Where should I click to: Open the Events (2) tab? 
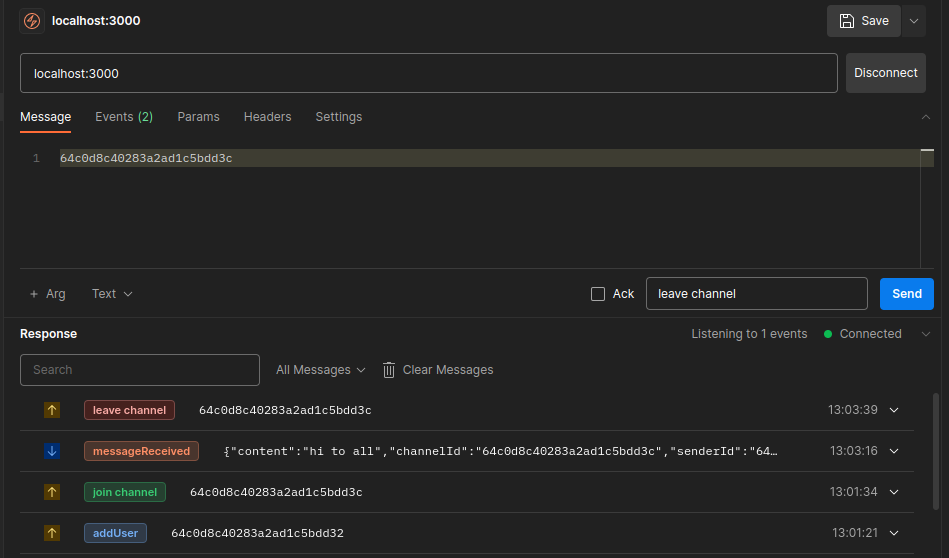[124, 117]
